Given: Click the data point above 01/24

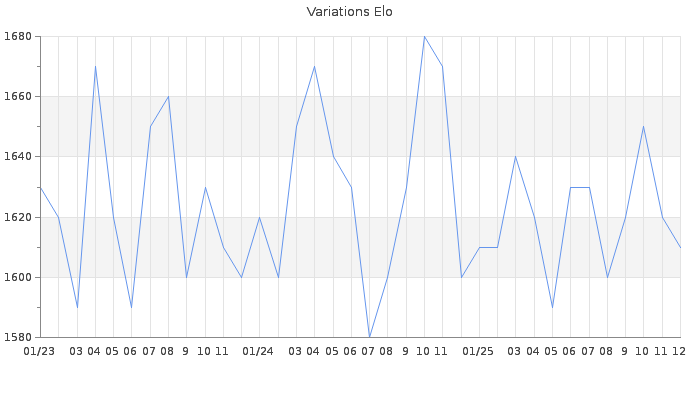Looking at the screenshot, I should point(259,217).
